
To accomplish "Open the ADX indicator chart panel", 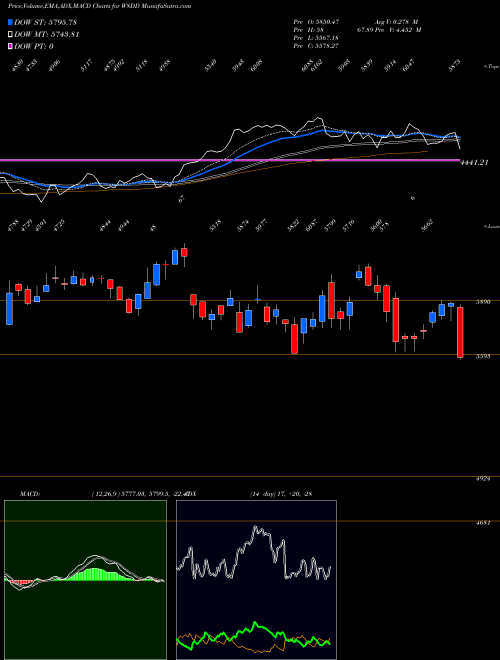I will [256, 580].
